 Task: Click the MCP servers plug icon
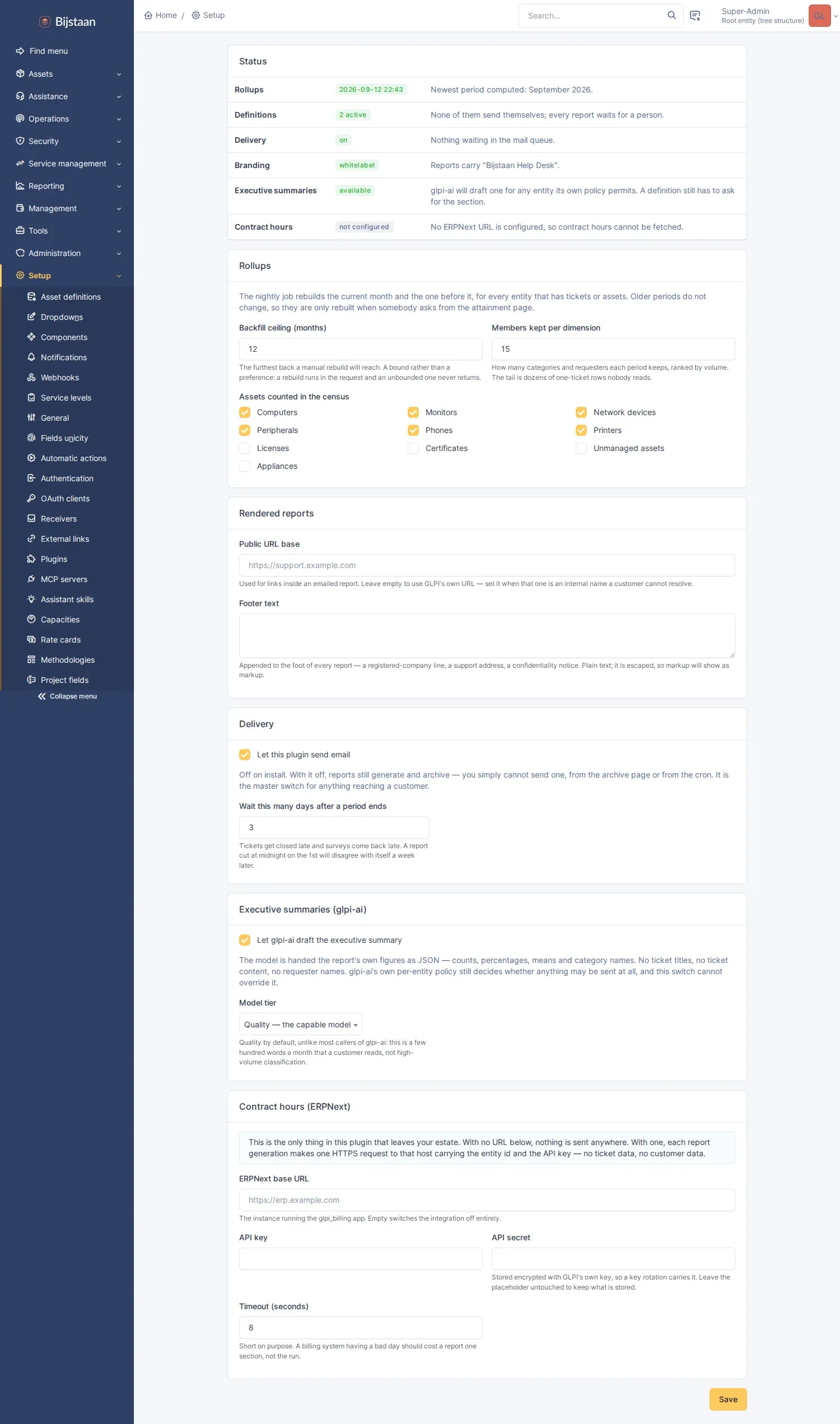tap(32, 579)
